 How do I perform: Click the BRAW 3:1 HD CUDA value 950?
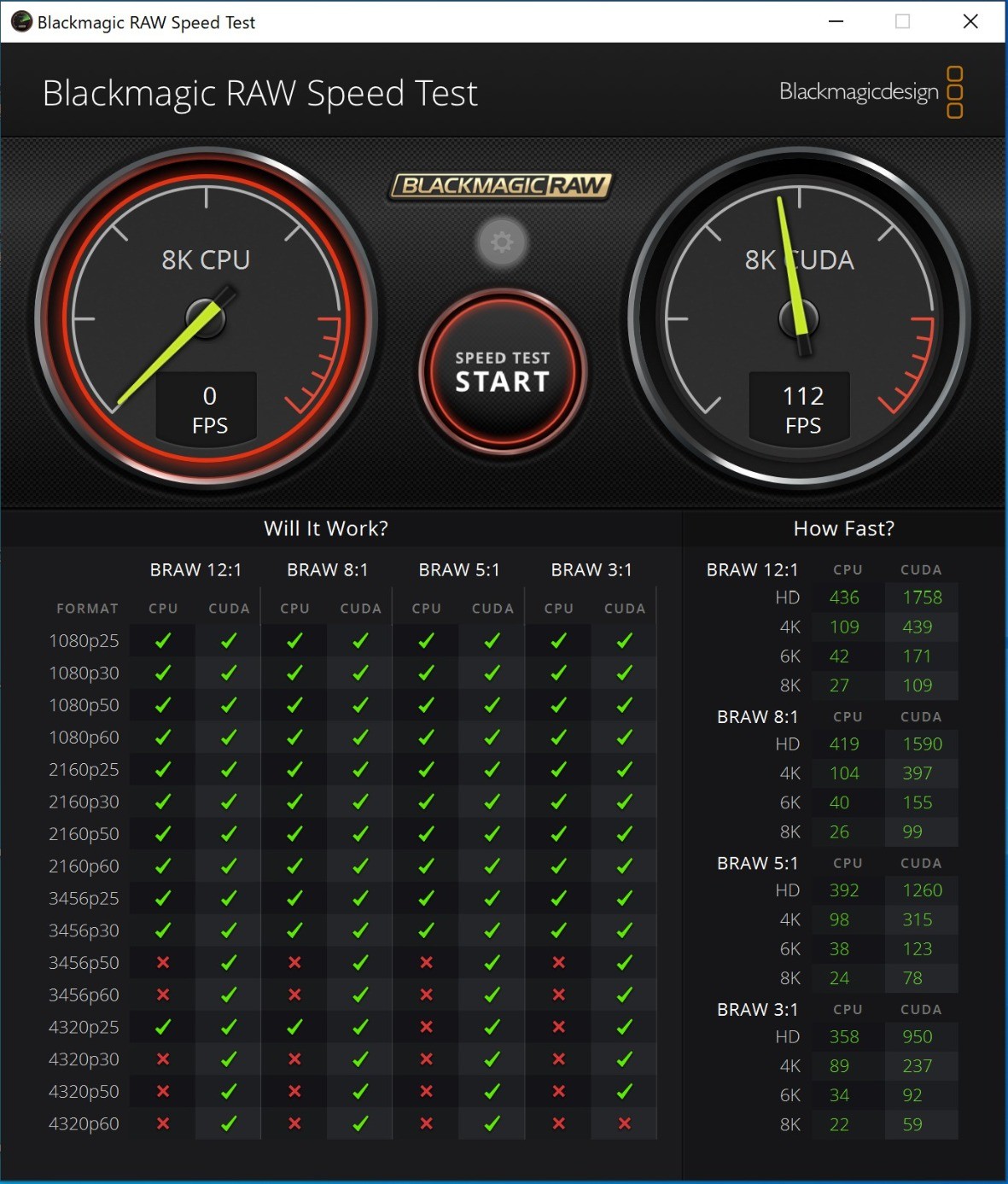[x=918, y=1036]
